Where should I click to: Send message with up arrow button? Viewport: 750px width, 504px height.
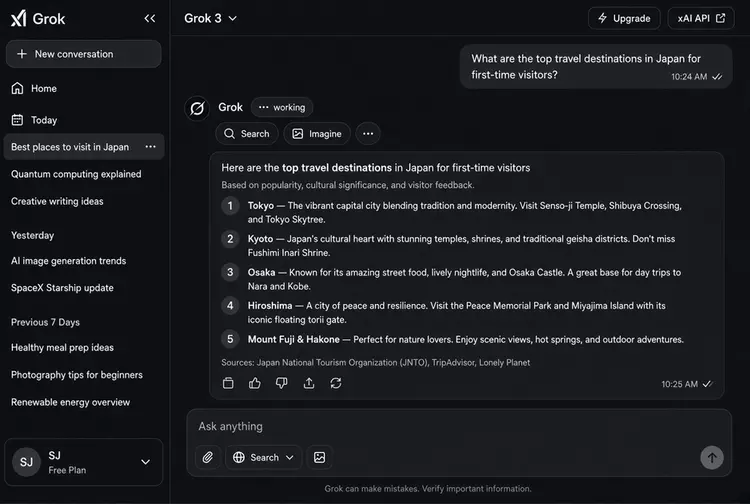point(712,458)
